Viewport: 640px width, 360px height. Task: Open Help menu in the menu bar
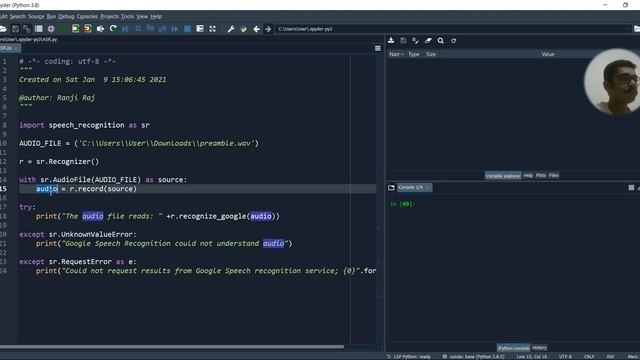coord(156,17)
